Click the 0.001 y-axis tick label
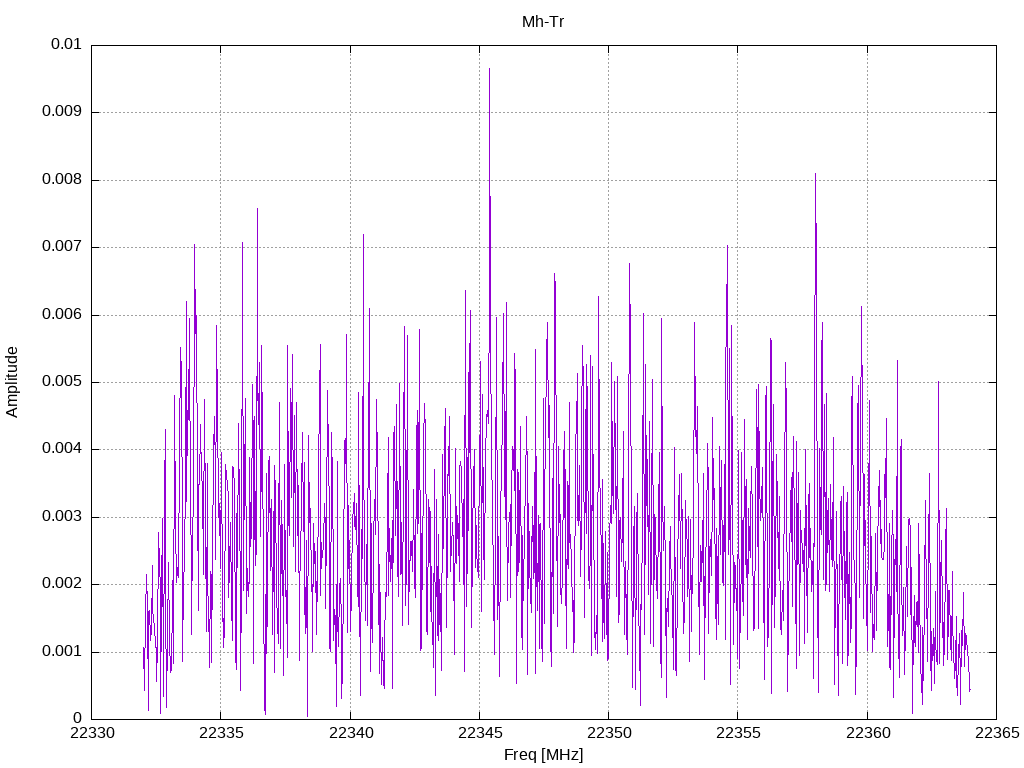1024x768 pixels. (61, 652)
